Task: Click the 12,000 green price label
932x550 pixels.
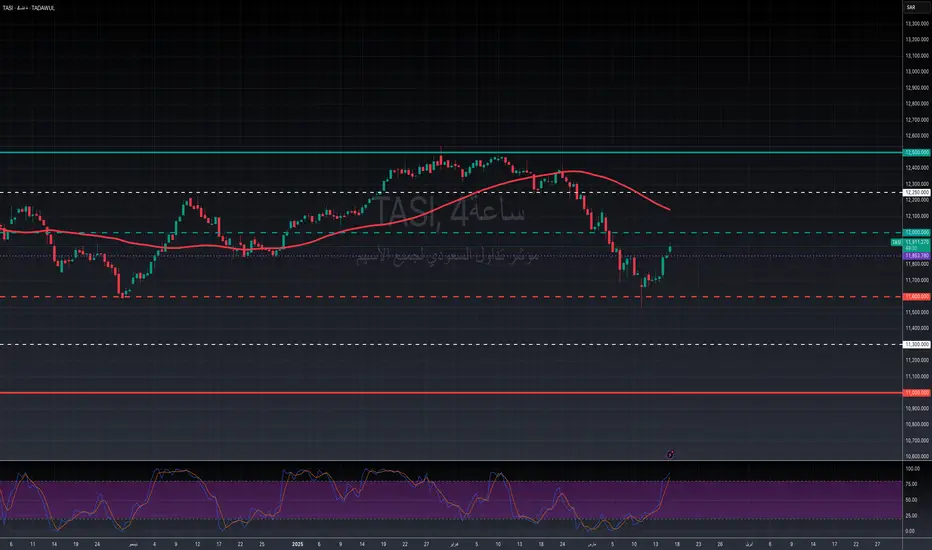Action: 915,232
